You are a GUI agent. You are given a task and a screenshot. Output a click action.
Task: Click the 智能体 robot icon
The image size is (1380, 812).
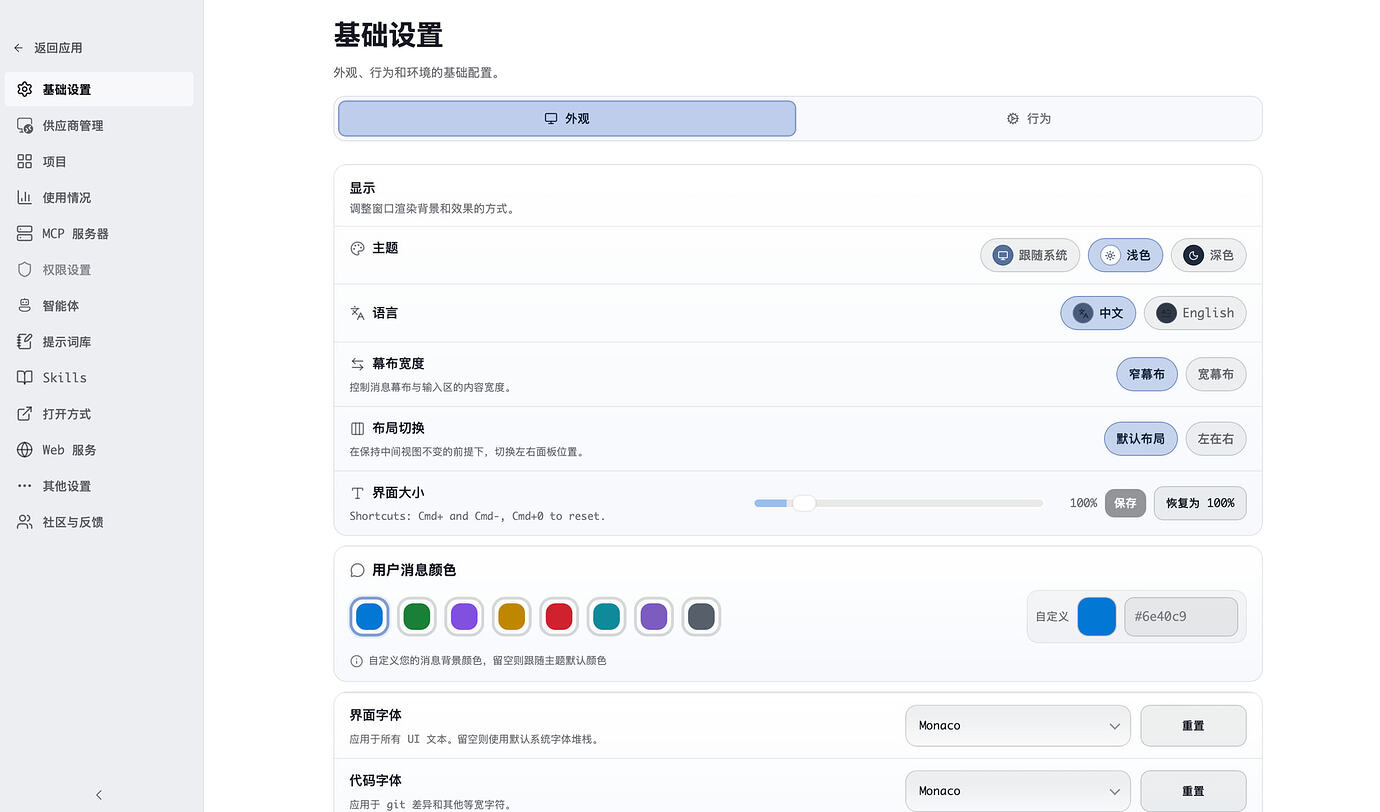point(25,306)
